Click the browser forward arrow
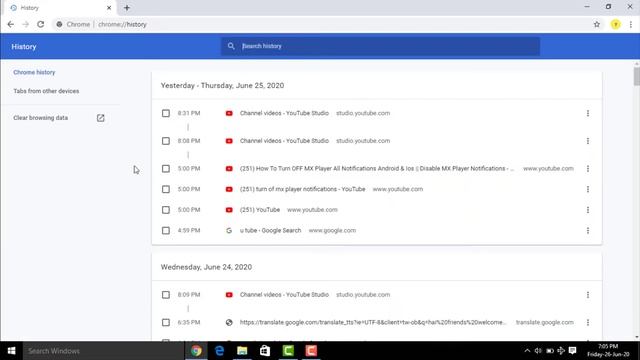This screenshot has width=640, height=360. coord(26,24)
